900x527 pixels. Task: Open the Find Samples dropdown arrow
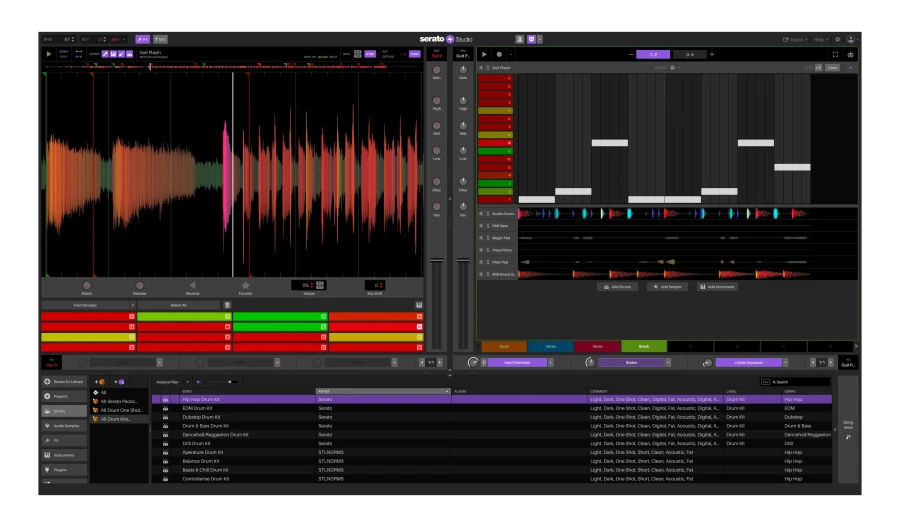[x=133, y=305]
